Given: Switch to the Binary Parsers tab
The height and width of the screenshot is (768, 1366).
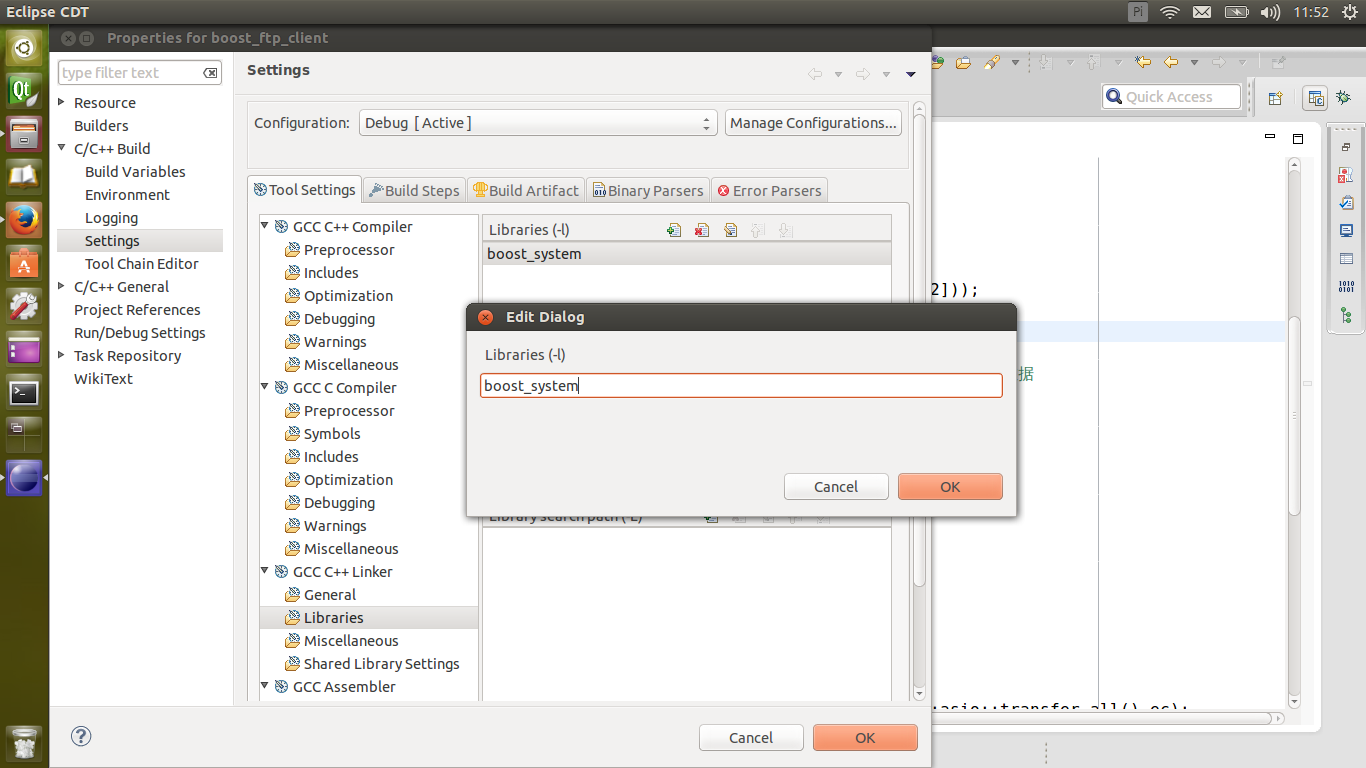Looking at the screenshot, I should [x=648, y=190].
